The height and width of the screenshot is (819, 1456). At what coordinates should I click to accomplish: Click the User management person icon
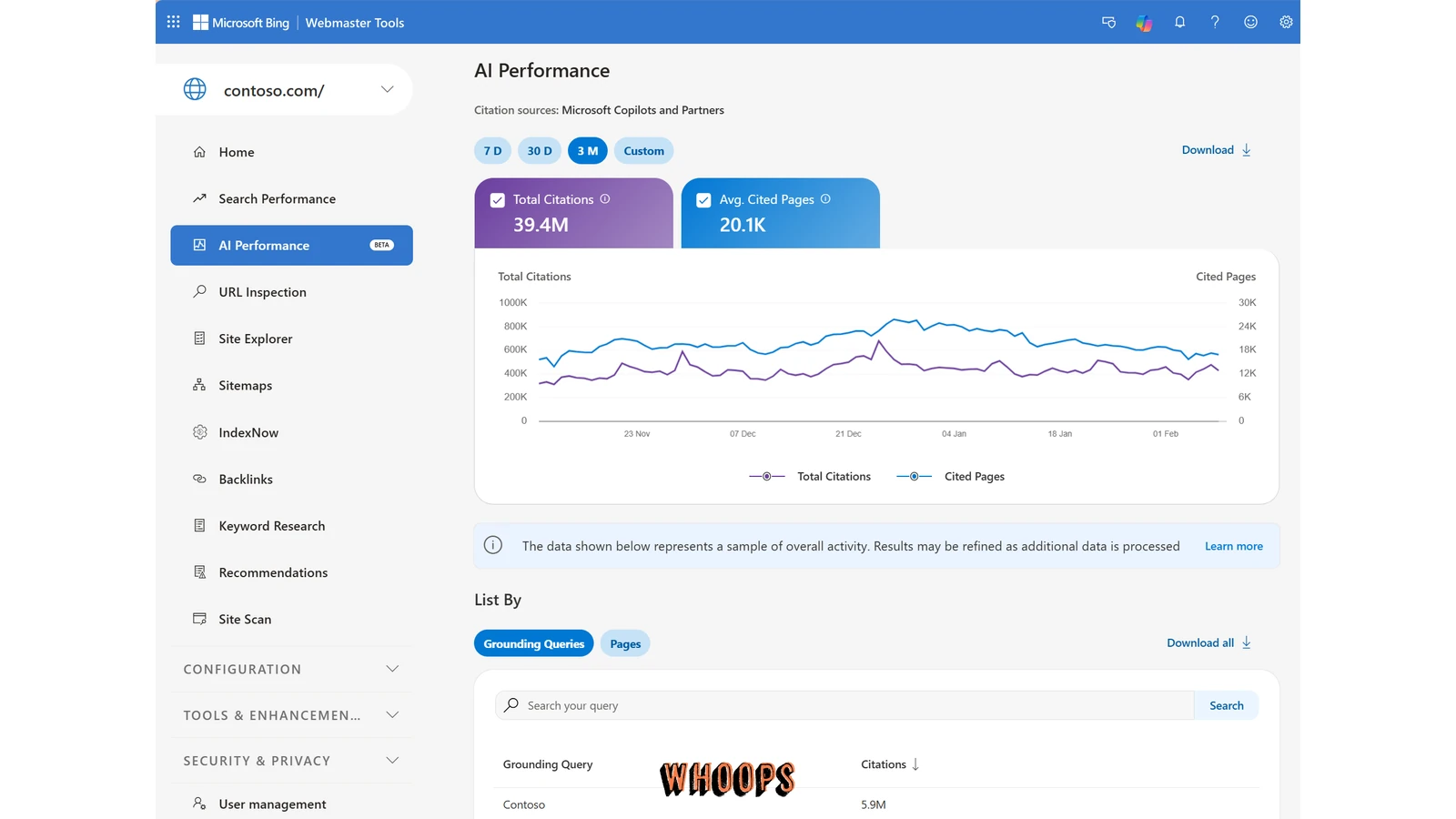point(199,803)
